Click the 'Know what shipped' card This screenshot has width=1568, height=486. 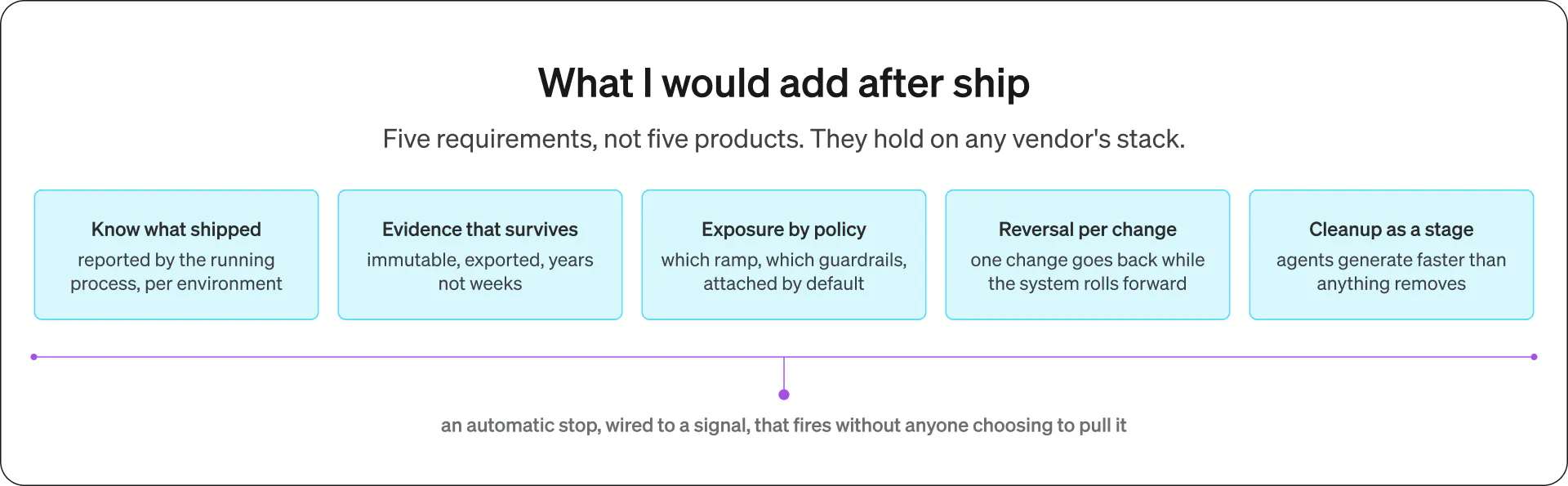[176, 255]
